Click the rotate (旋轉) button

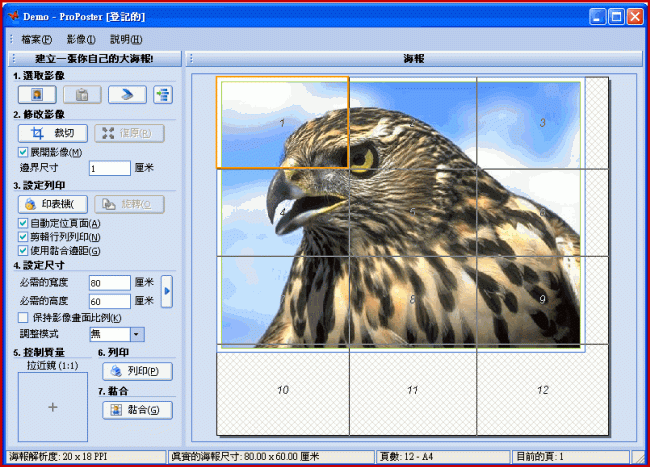129,204
